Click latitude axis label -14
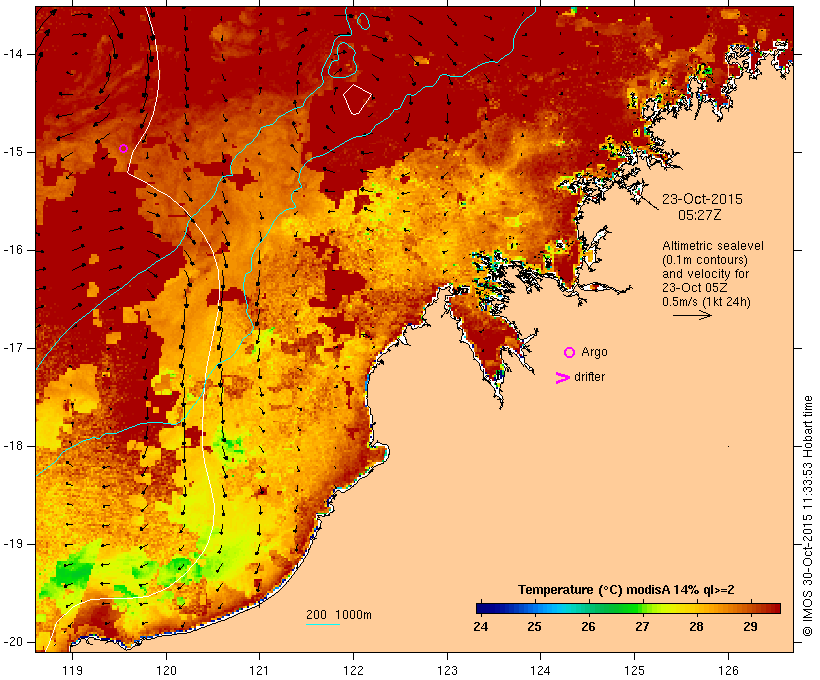Viewport: 820px width, 680px height. pos(13,54)
